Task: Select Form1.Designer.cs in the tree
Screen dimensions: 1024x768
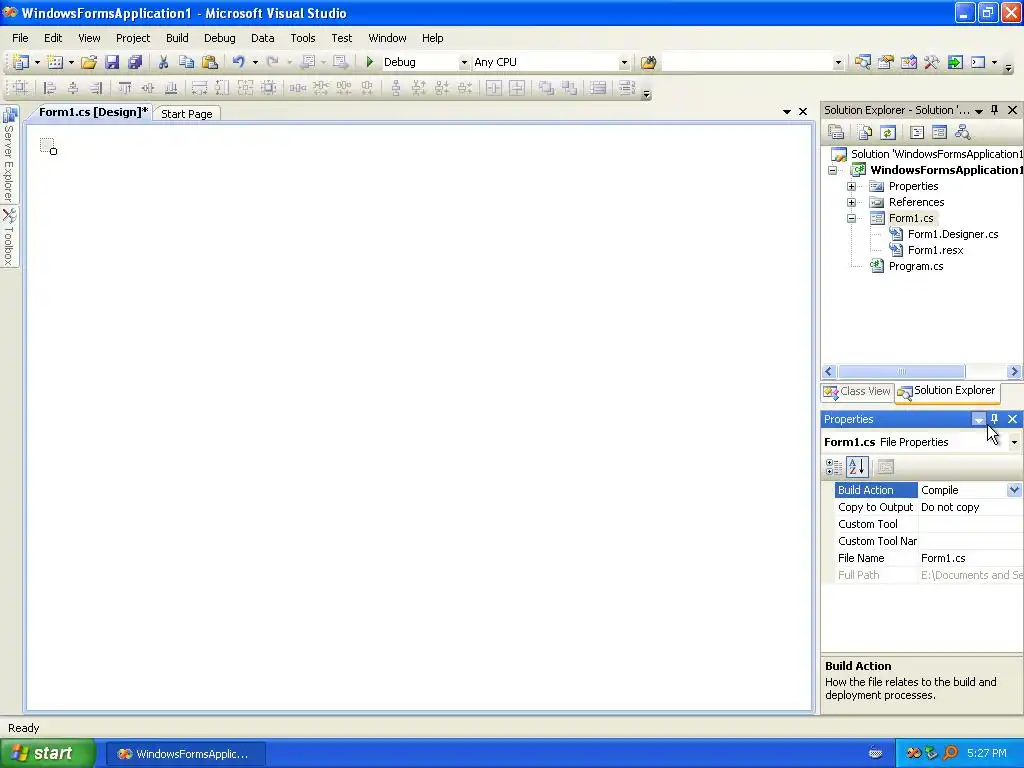Action: [953, 234]
